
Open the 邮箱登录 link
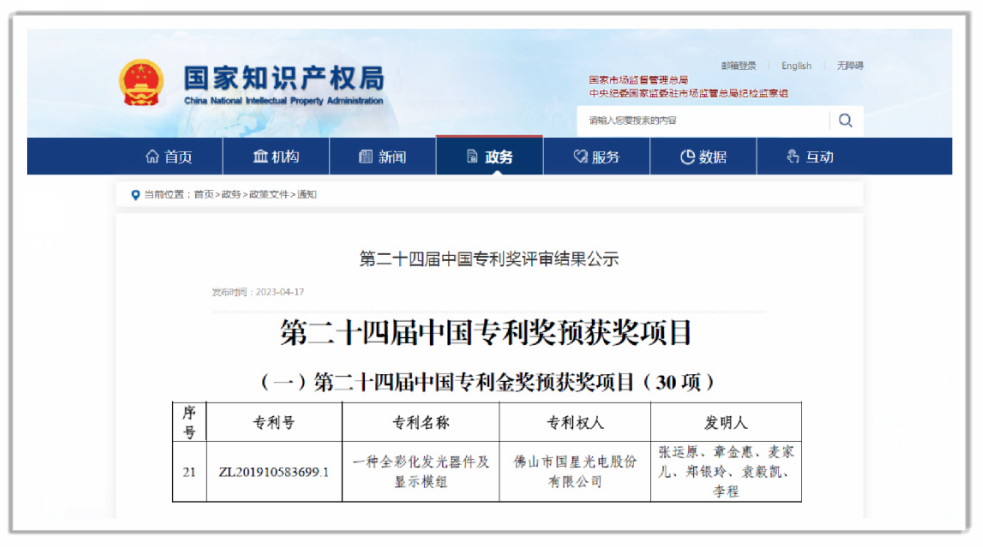(738, 66)
